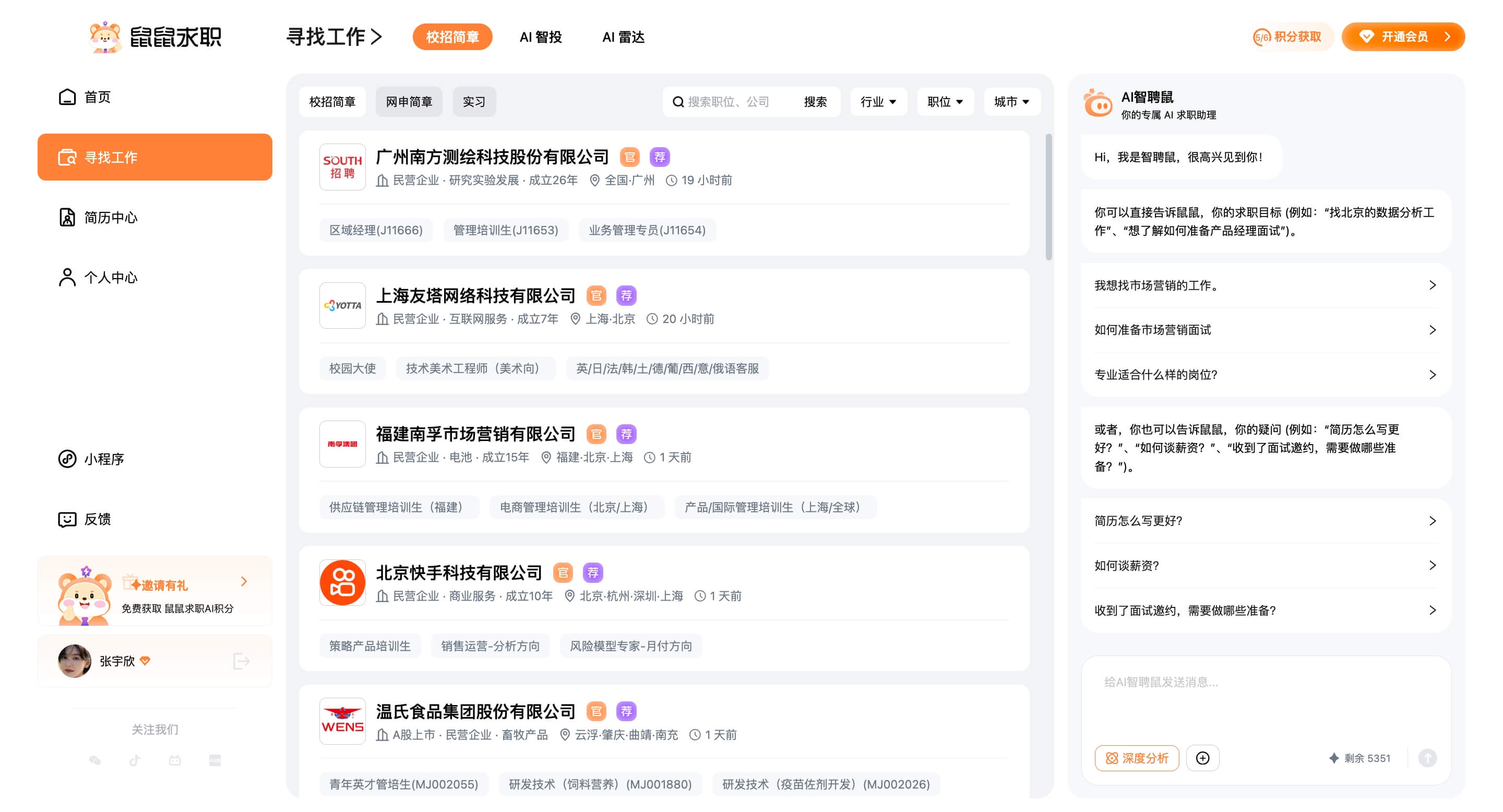This screenshot has width=1503, height=812.
Task: Toggle the 深度分析 deep analysis mode
Action: point(1137,758)
